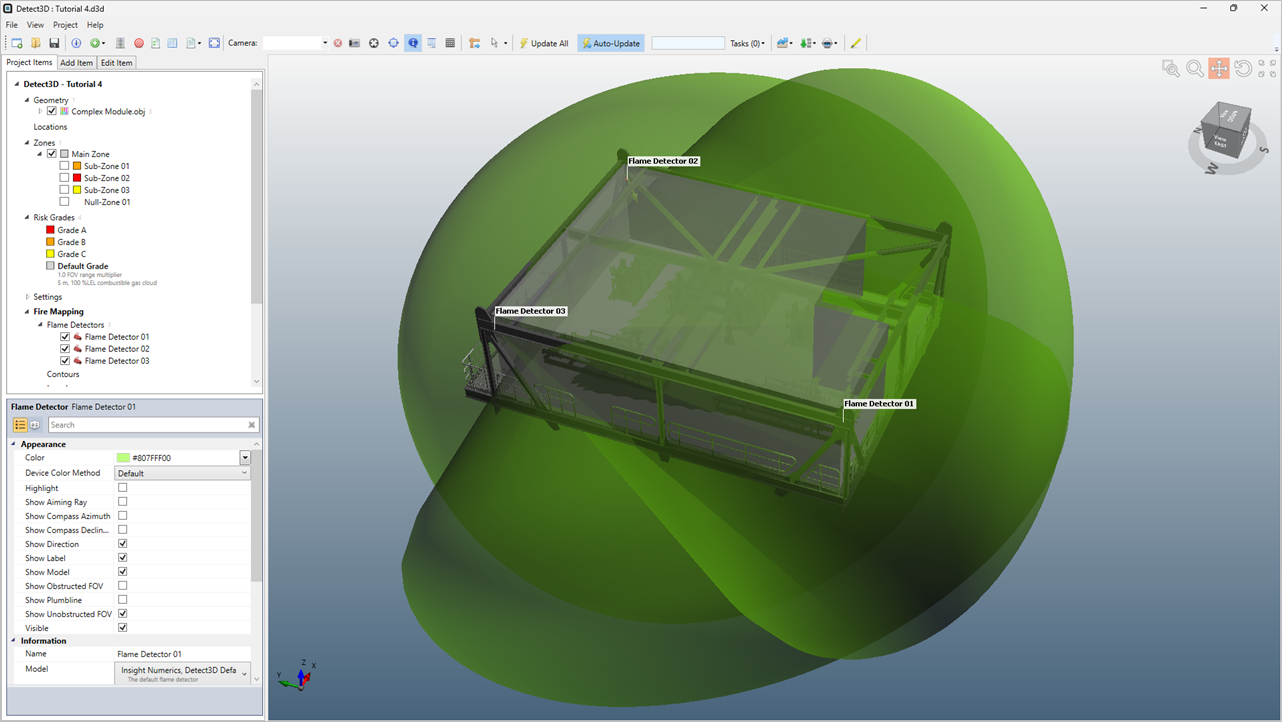The height and width of the screenshot is (722, 1282).
Task: Collapse the Appearance property section
Action: point(14,444)
